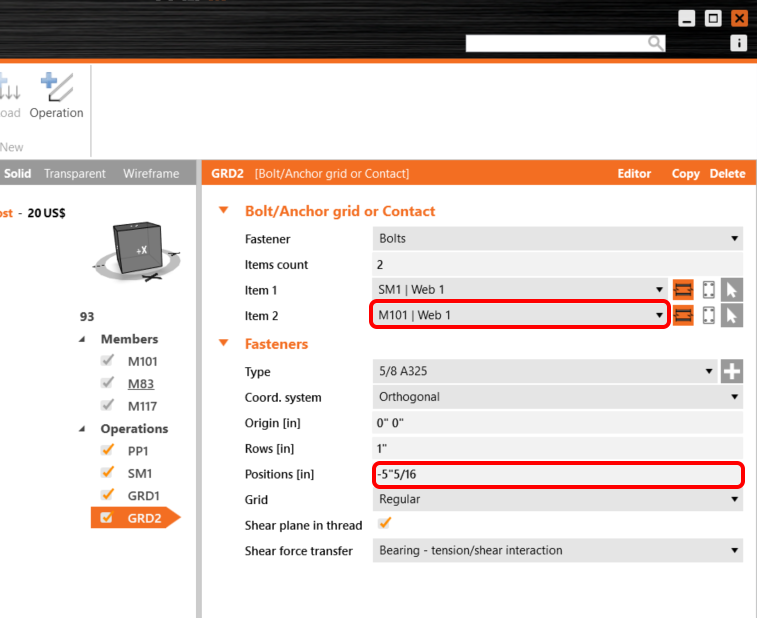Viewport: 757px width, 618px height.
Task: Click the Editor button
Action: pyautogui.click(x=634, y=173)
